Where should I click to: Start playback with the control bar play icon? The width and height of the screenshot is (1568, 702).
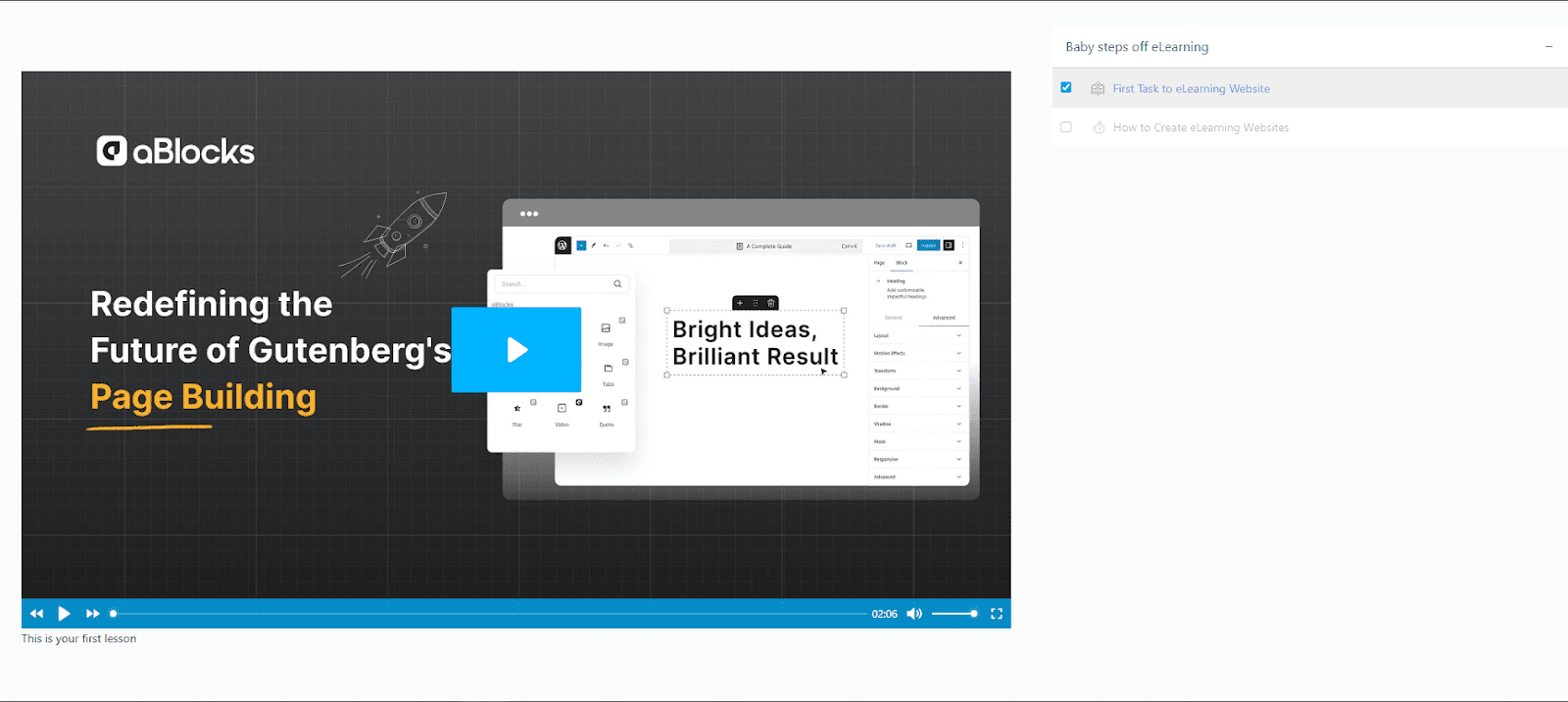[64, 614]
